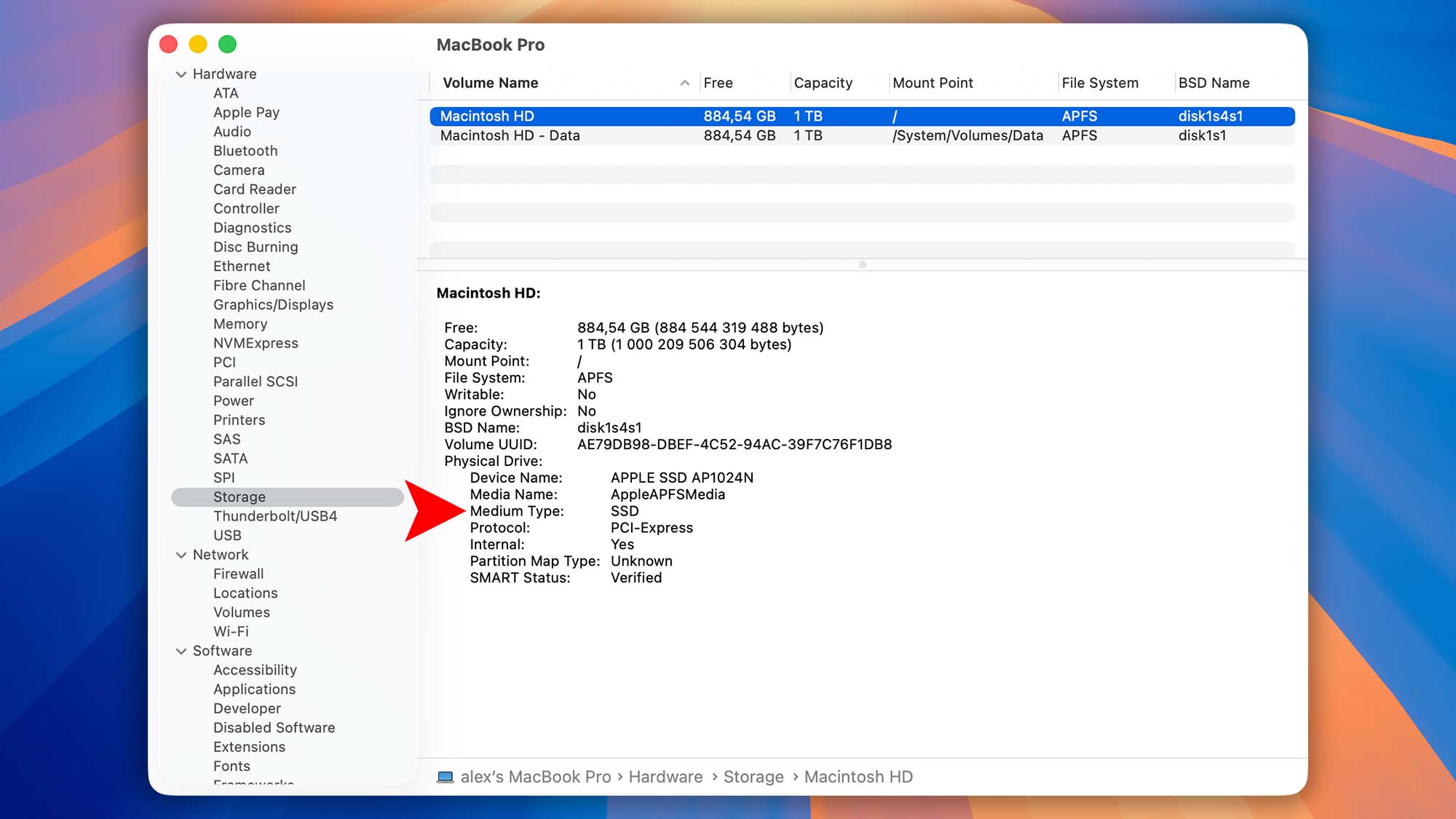Open Extensions under Software

pos(249,747)
